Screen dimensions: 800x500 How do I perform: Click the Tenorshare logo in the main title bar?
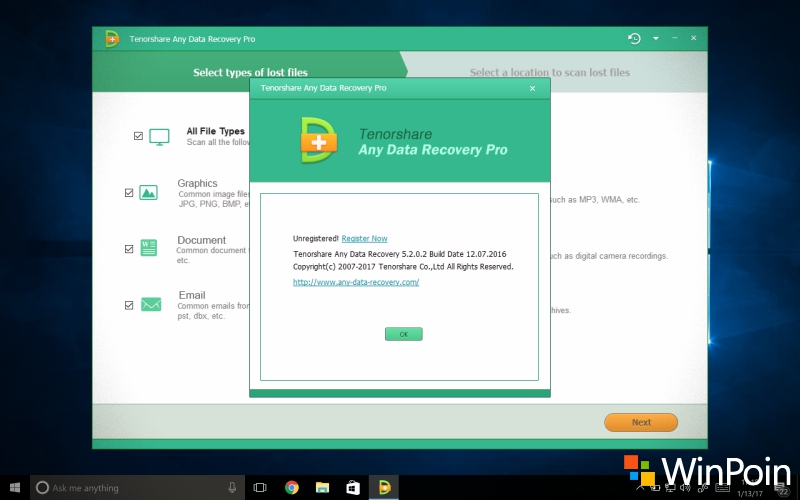(112, 39)
